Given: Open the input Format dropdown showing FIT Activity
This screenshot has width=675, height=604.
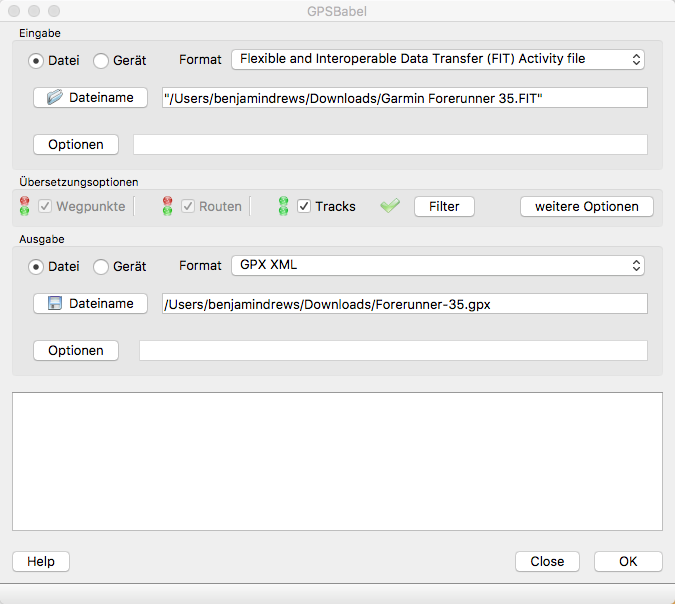Looking at the screenshot, I should tap(437, 59).
